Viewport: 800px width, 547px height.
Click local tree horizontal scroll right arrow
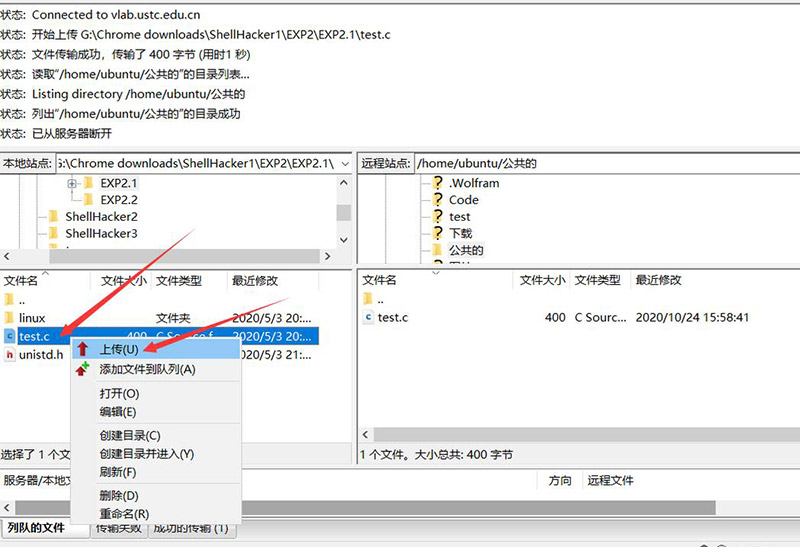coord(328,256)
